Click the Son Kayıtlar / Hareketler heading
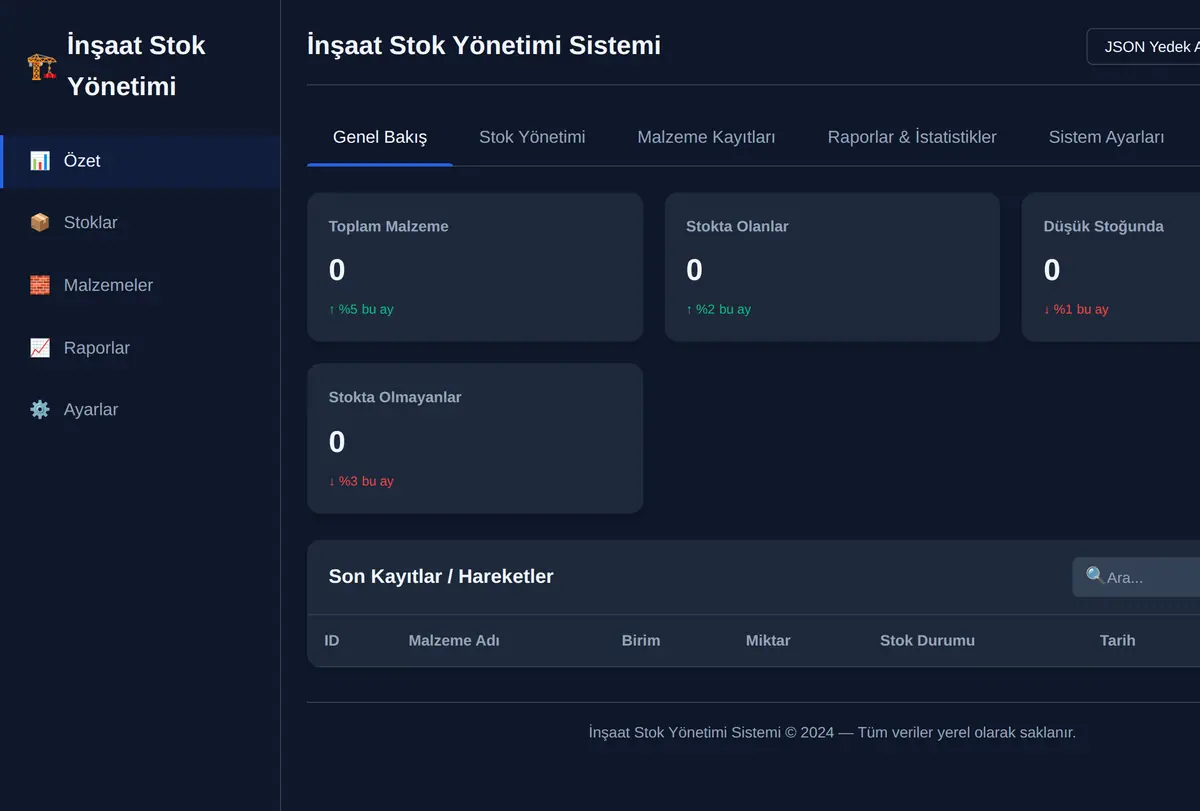The height and width of the screenshot is (811, 1200). click(x=441, y=576)
